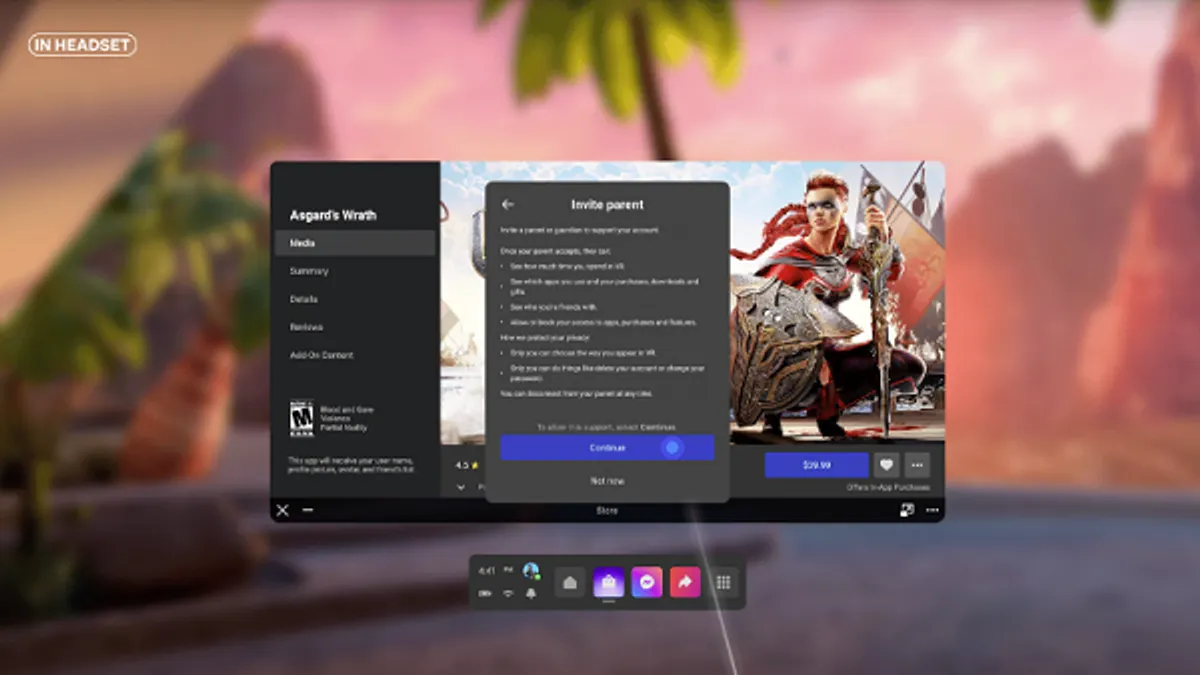This screenshot has height=675, width=1200.
Task: Minimize the Store window panel
Action: tap(307, 510)
